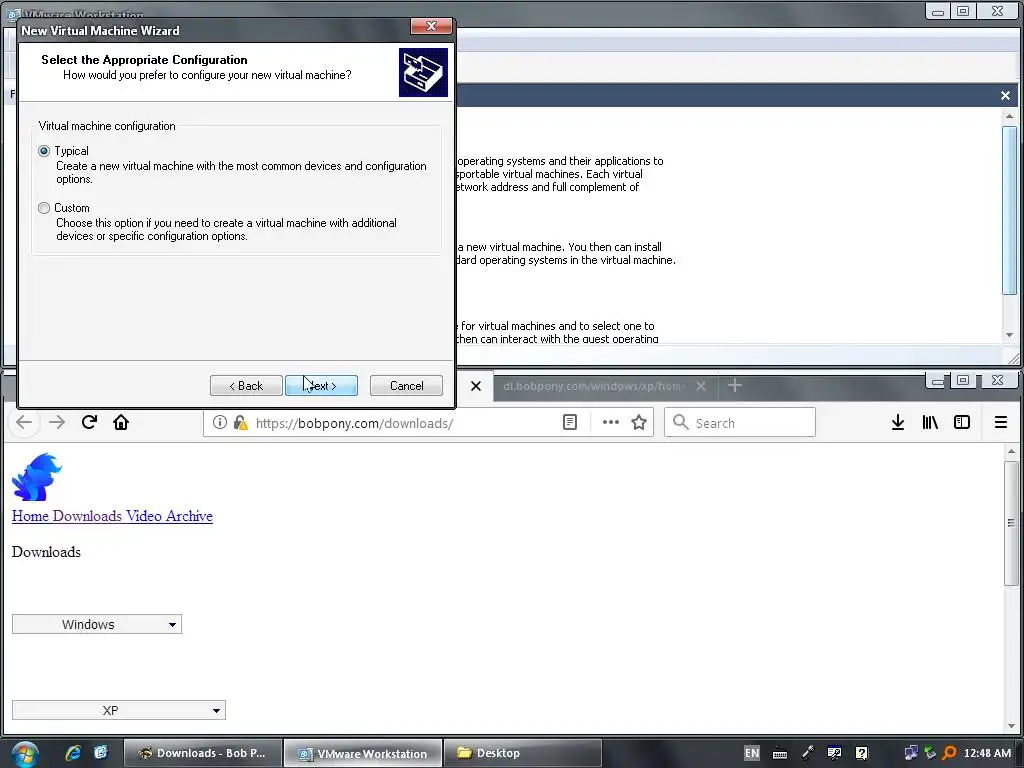Reload the bobpony downloads page

click(x=89, y=423)
